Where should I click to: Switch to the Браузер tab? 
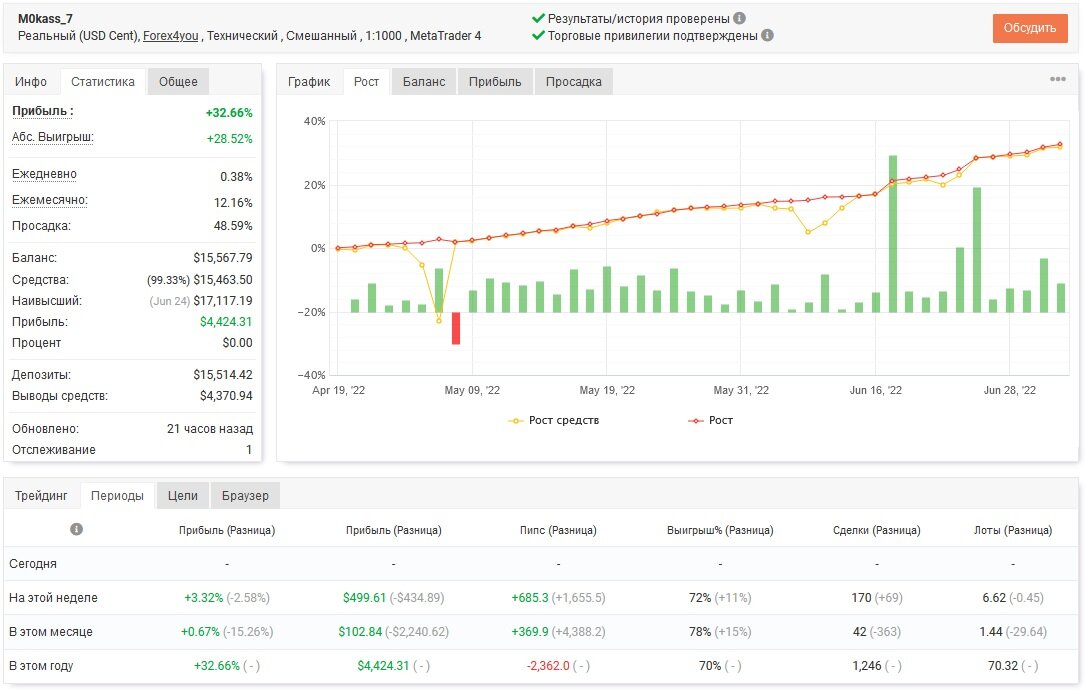[x=245, y=496]
